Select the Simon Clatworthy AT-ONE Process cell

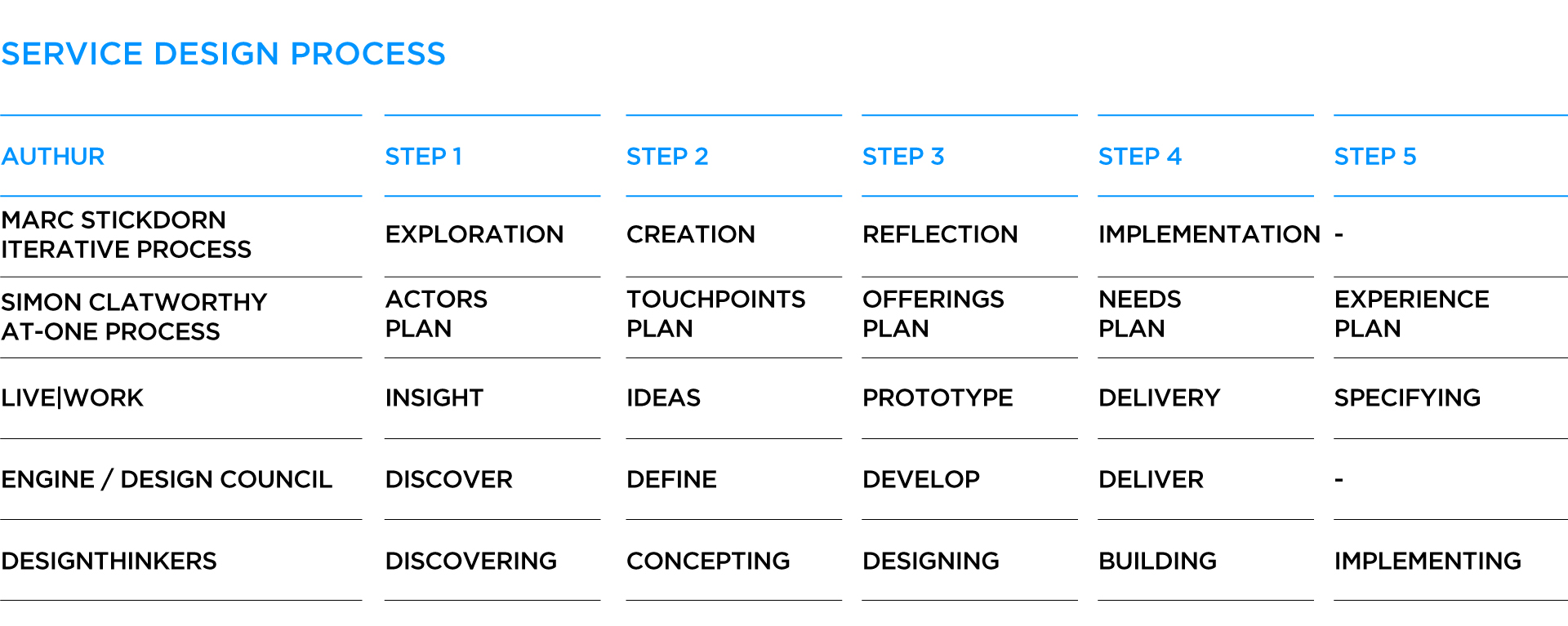point(134,317)
